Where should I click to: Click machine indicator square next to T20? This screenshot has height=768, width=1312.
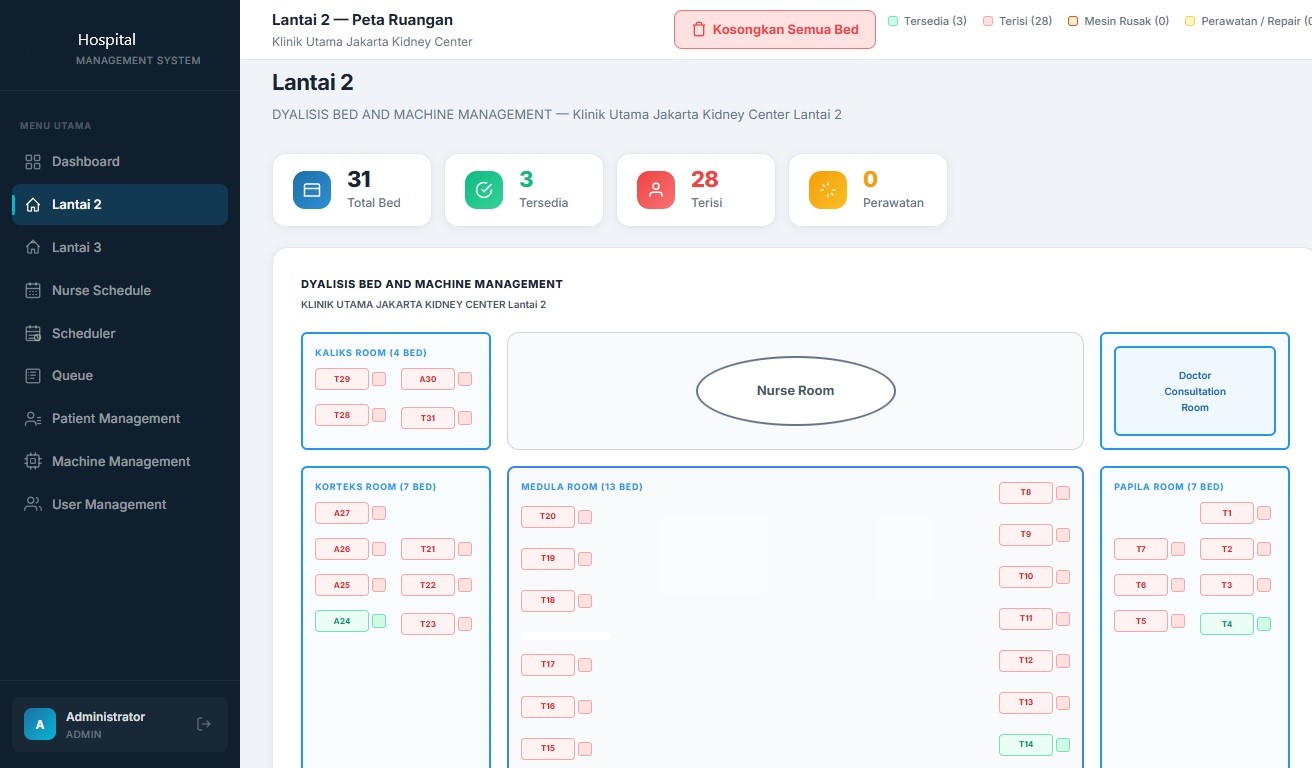click(585, 517)
